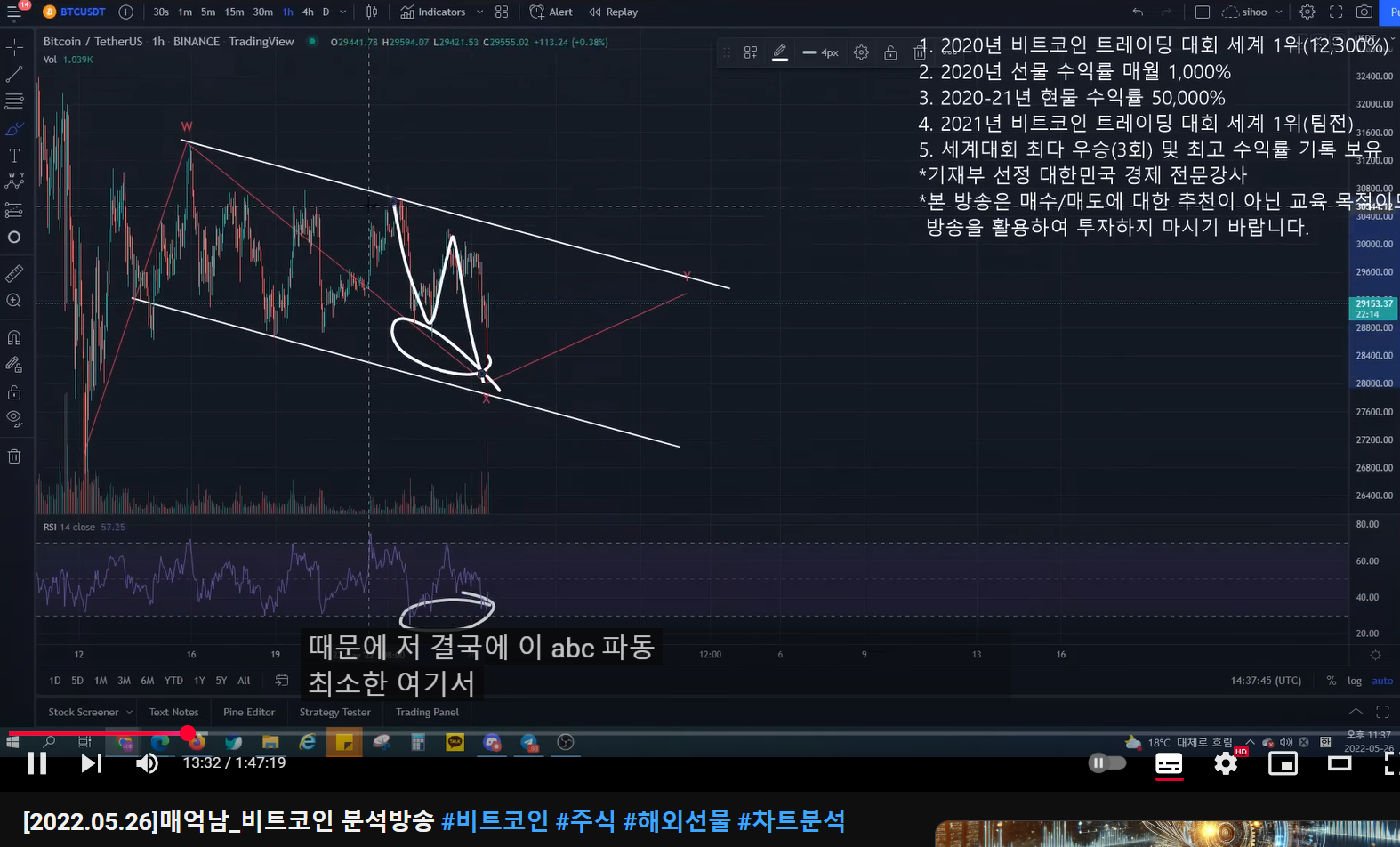Toggle the YouTube autoplay switch
1400x847 pixels.
pos(1107,762)
